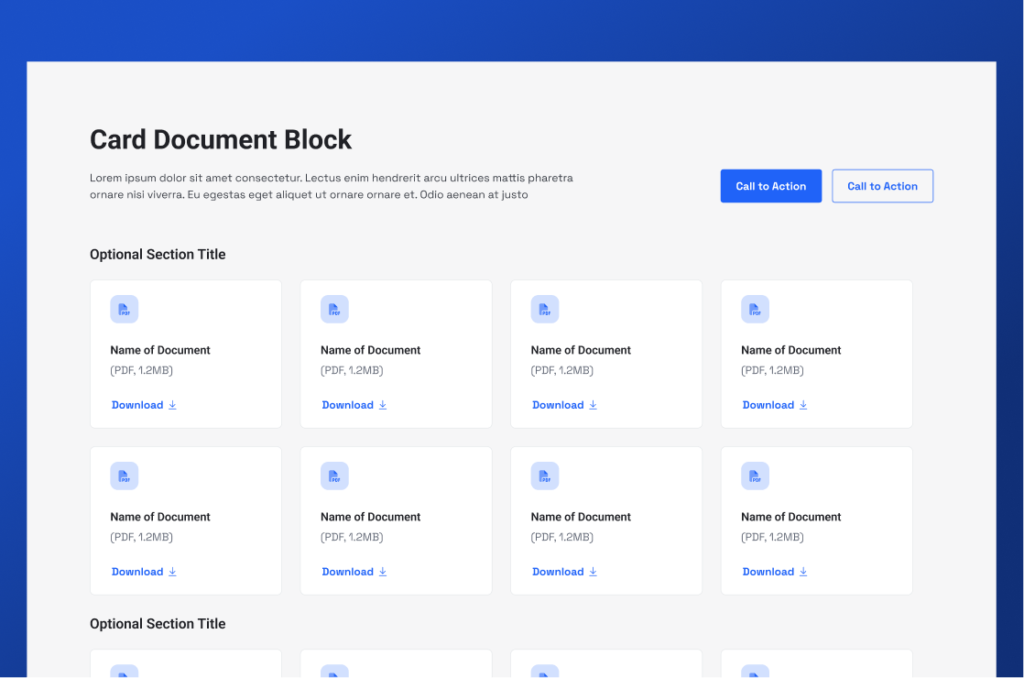Click Download on the second top-row card

coord(347,405)
